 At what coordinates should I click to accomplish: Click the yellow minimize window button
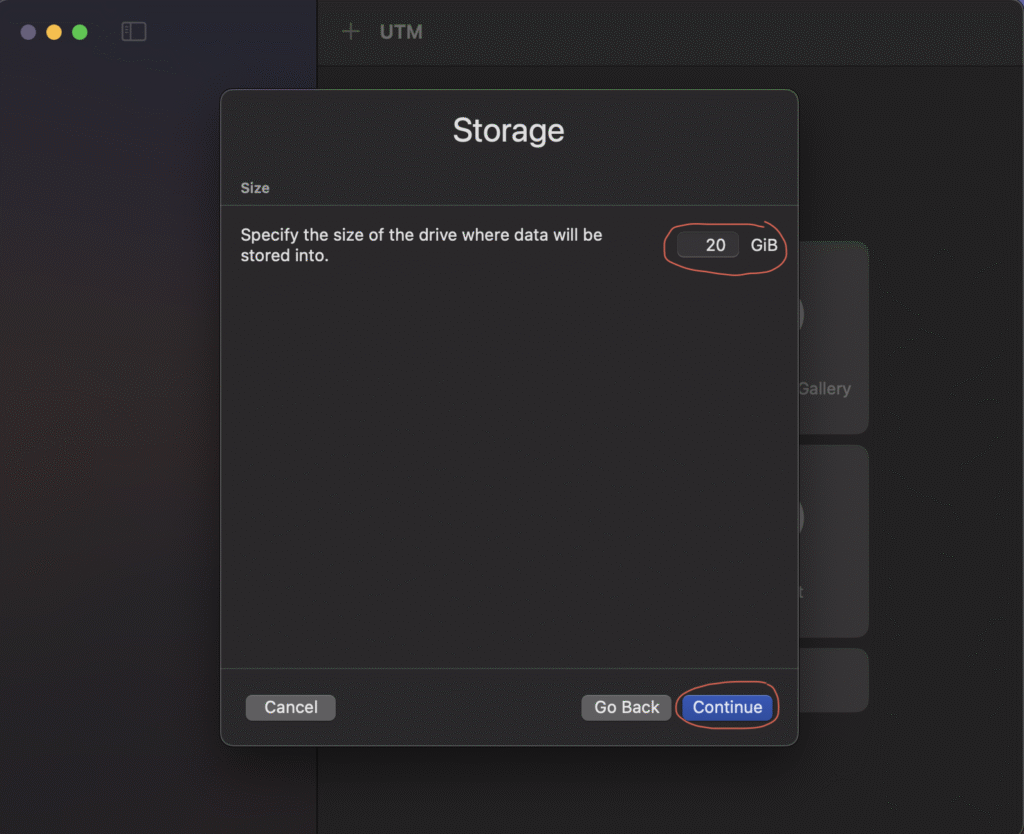click(54, 32)
